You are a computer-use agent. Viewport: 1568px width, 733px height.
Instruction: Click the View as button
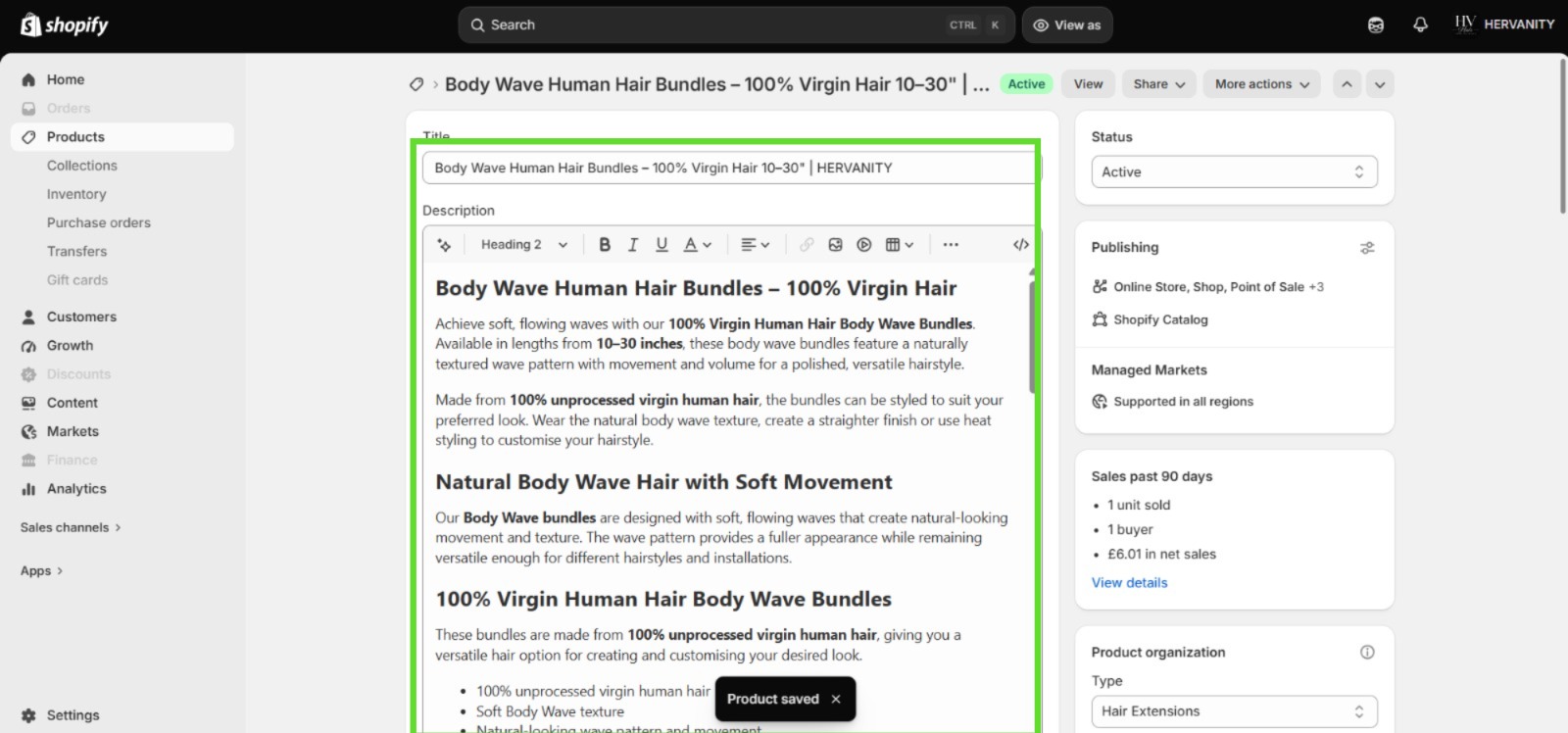(x=1067, y=24)
